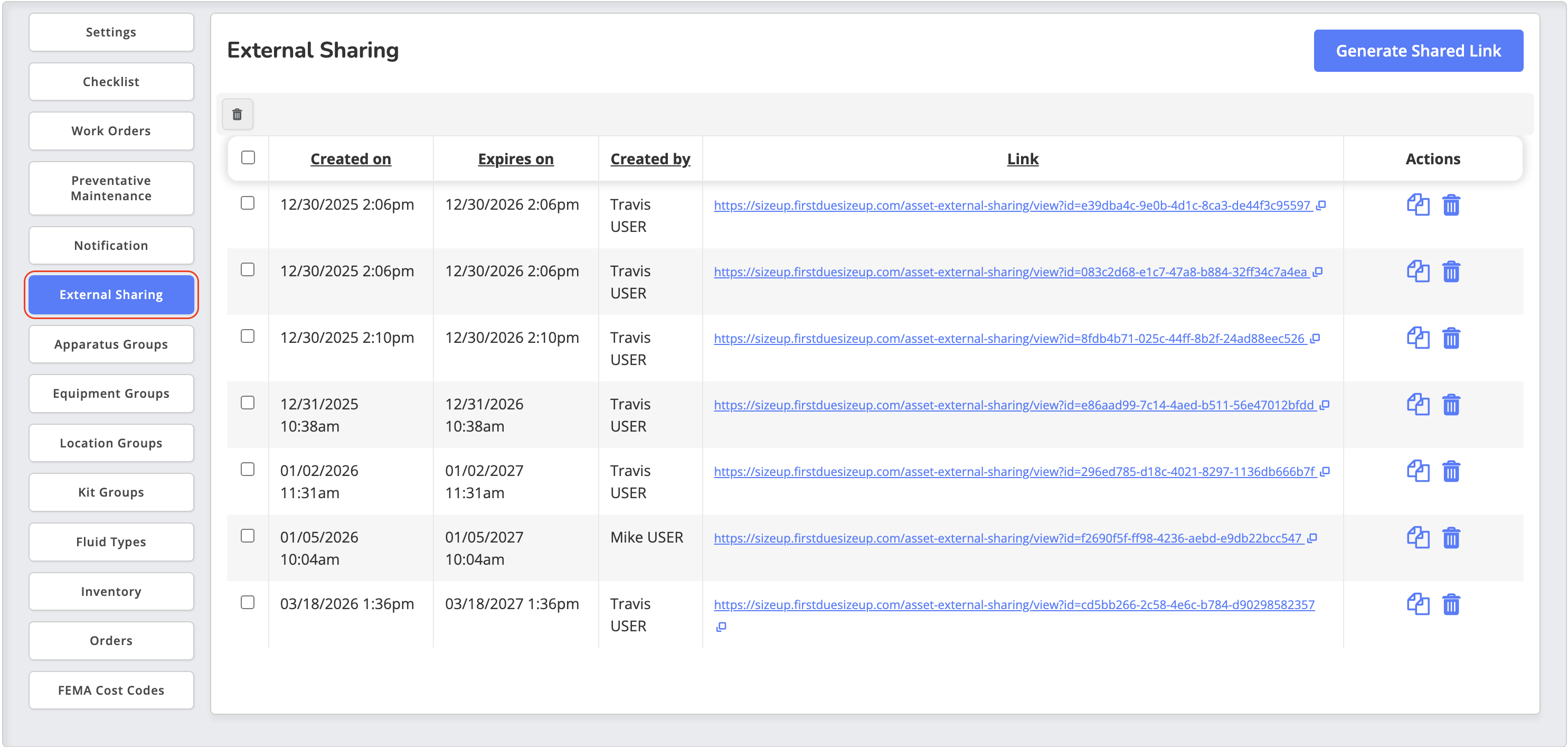Open external icon beside link ending e44f3c95597
Viewport: 1568px width, 747px height.
click(x=1321, y=206)
